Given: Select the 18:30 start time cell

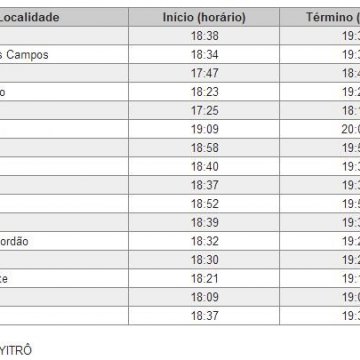Looking at the screenshot, I should click(204, 260).
